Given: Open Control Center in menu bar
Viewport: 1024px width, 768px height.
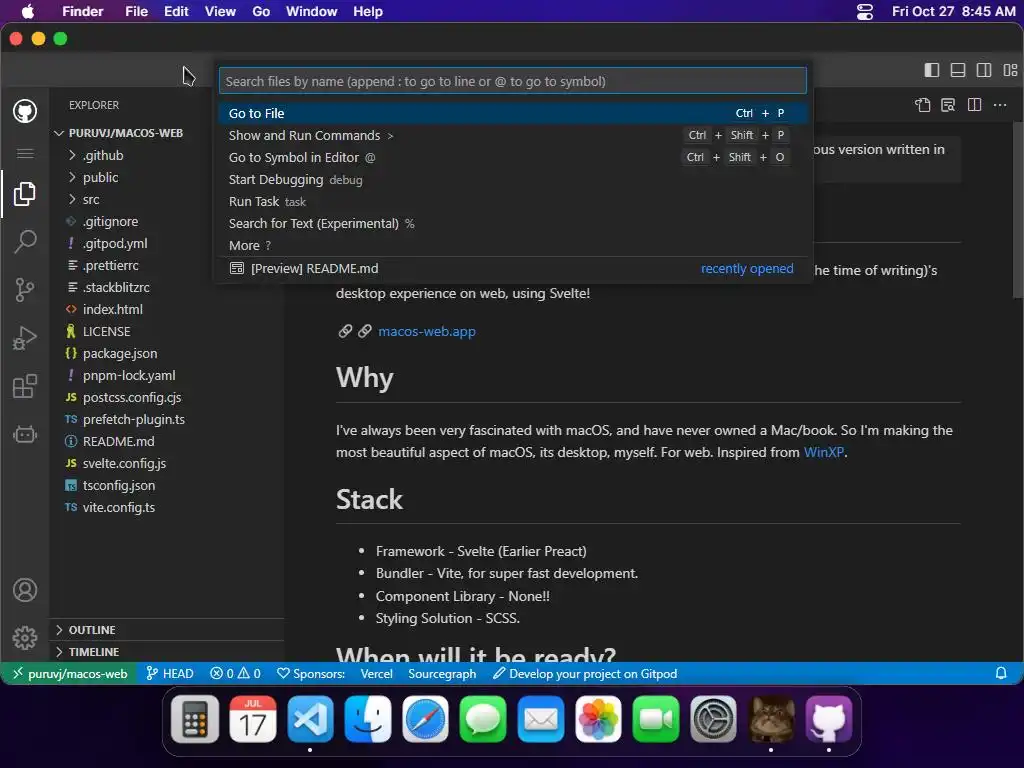Looking at the screenshot, I should [865, 12].
